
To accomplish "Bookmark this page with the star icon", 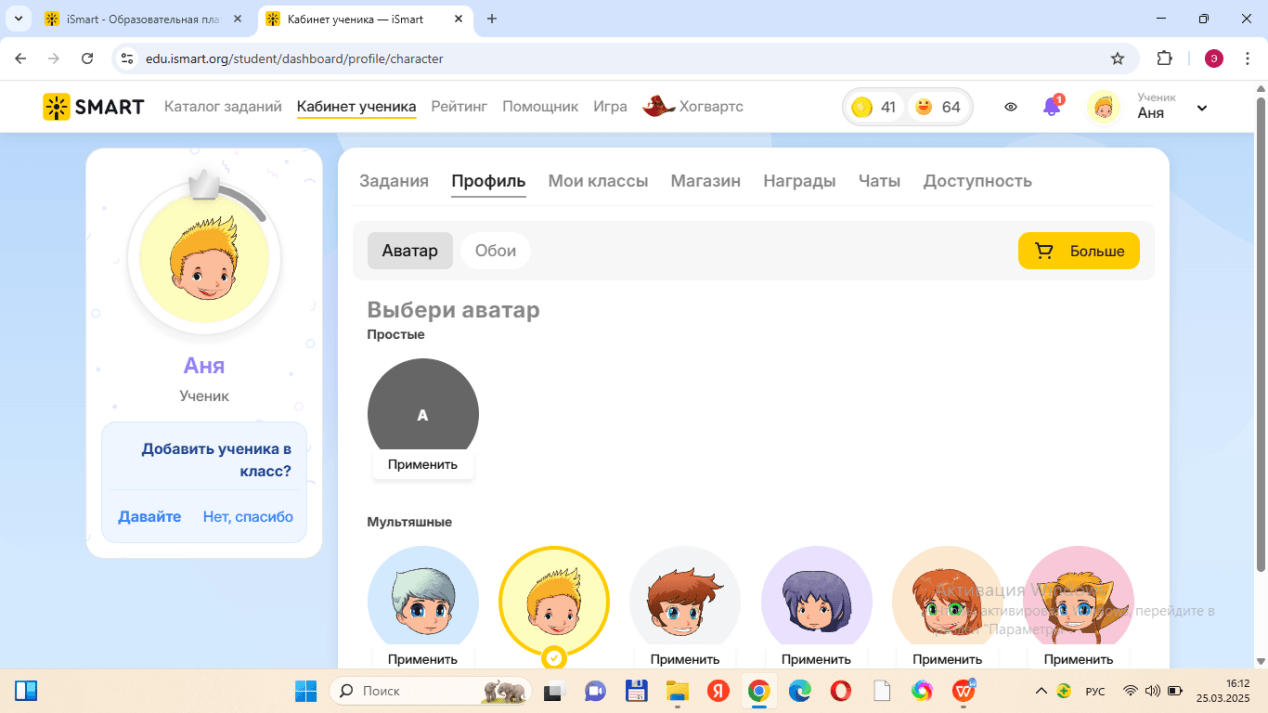I will [x=1117, y=59].
